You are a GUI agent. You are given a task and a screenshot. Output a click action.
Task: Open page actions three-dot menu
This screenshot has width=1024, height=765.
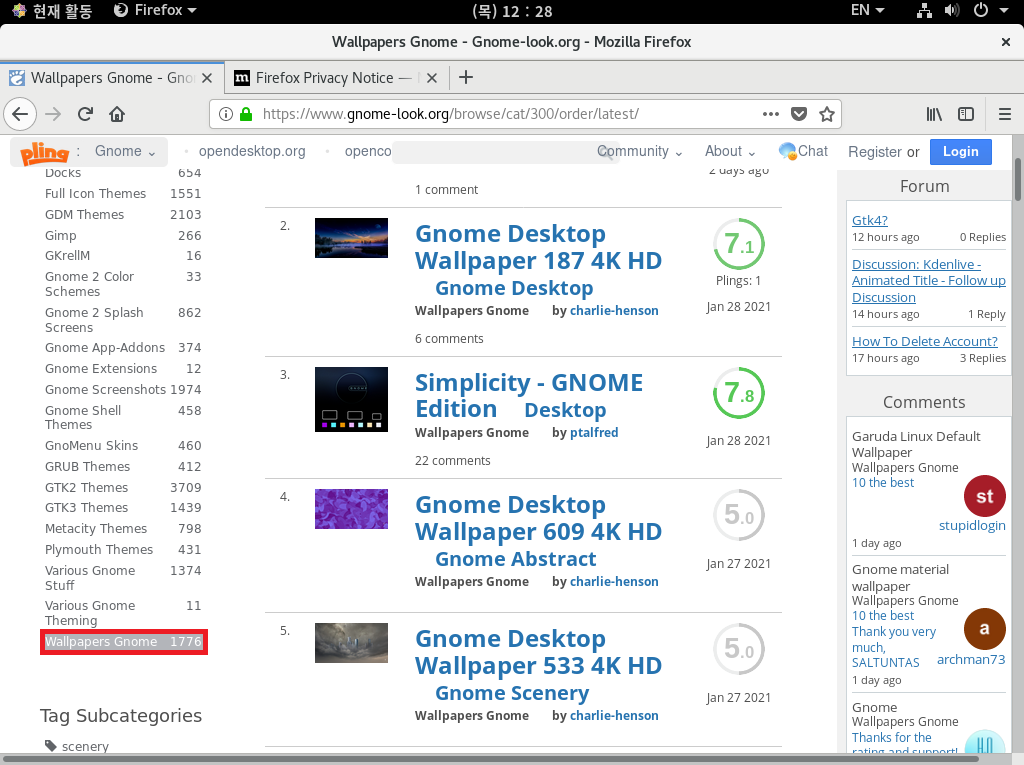click(771, 114)
